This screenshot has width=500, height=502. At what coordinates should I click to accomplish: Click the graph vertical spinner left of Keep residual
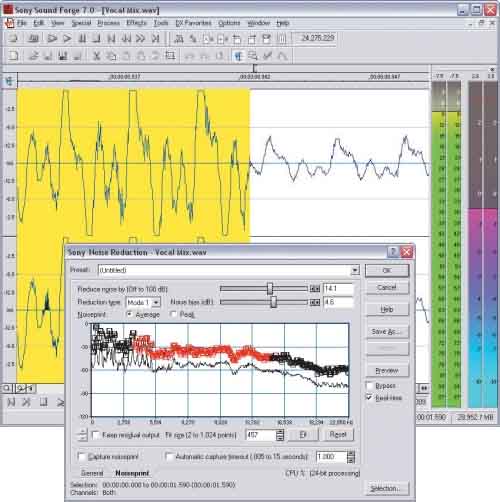point(82,435)
